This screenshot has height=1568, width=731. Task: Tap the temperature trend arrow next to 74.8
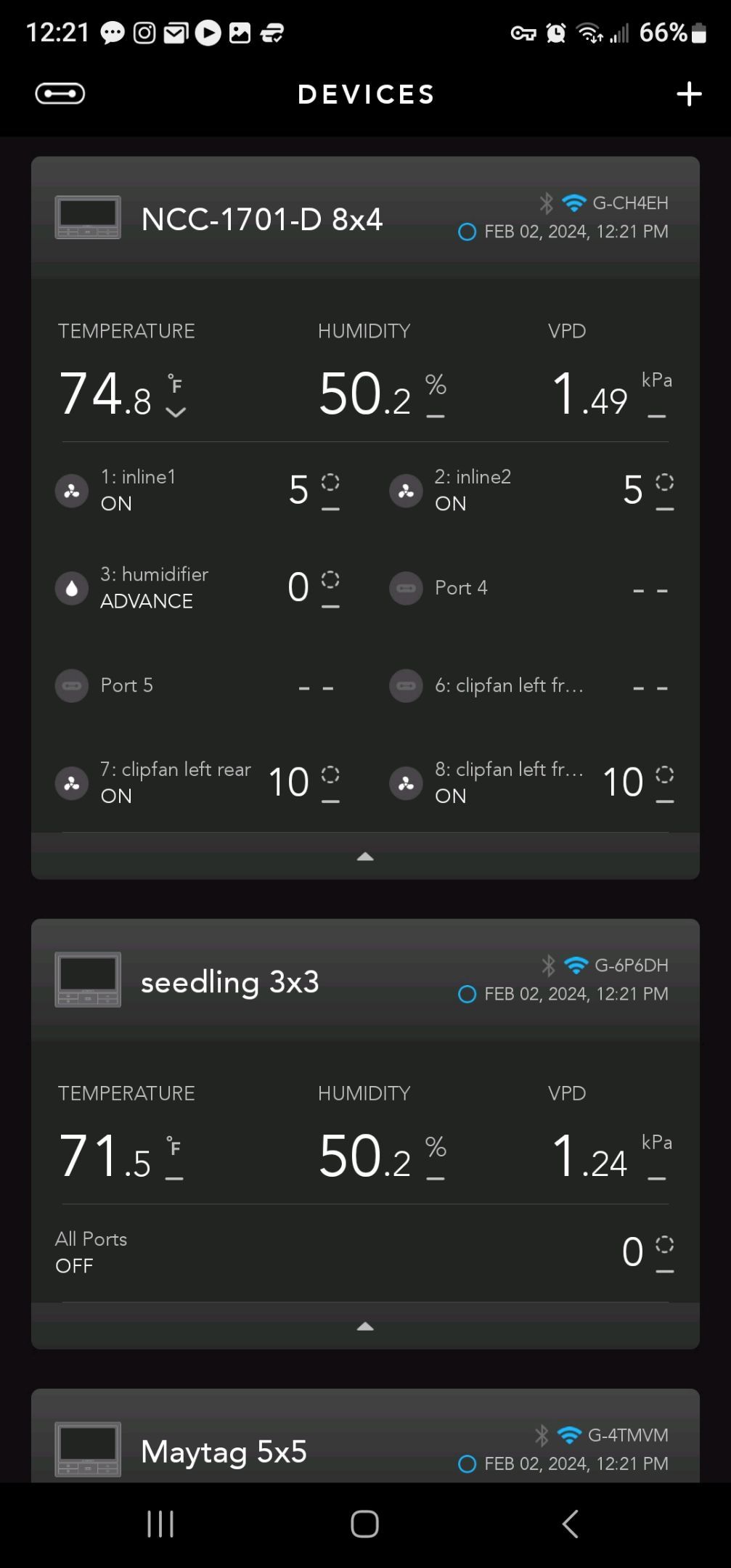(176, 412)
